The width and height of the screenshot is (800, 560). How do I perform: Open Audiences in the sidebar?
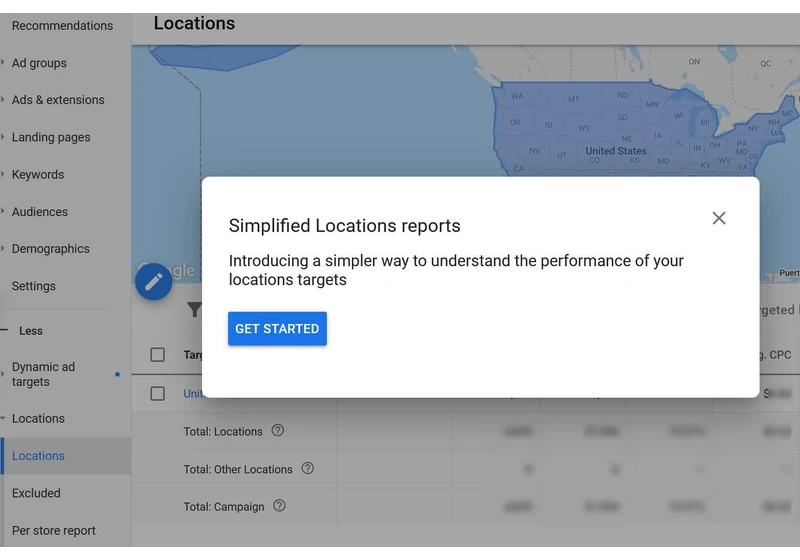40,212
